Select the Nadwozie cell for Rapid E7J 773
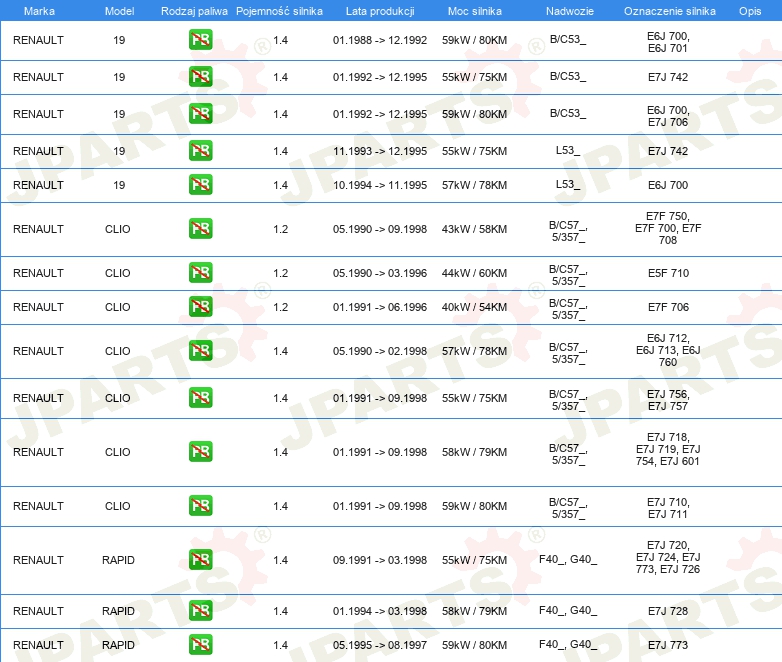 (x=567, y=645)
